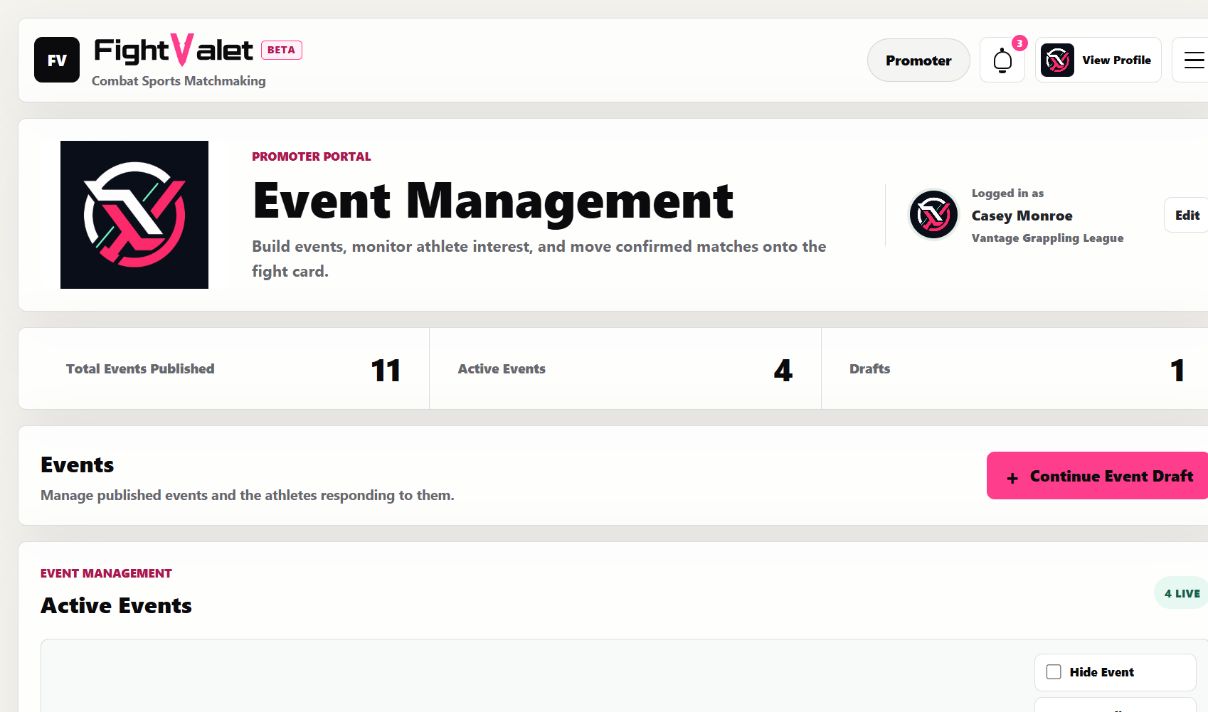Click the notification count badge

point(1019,43)
